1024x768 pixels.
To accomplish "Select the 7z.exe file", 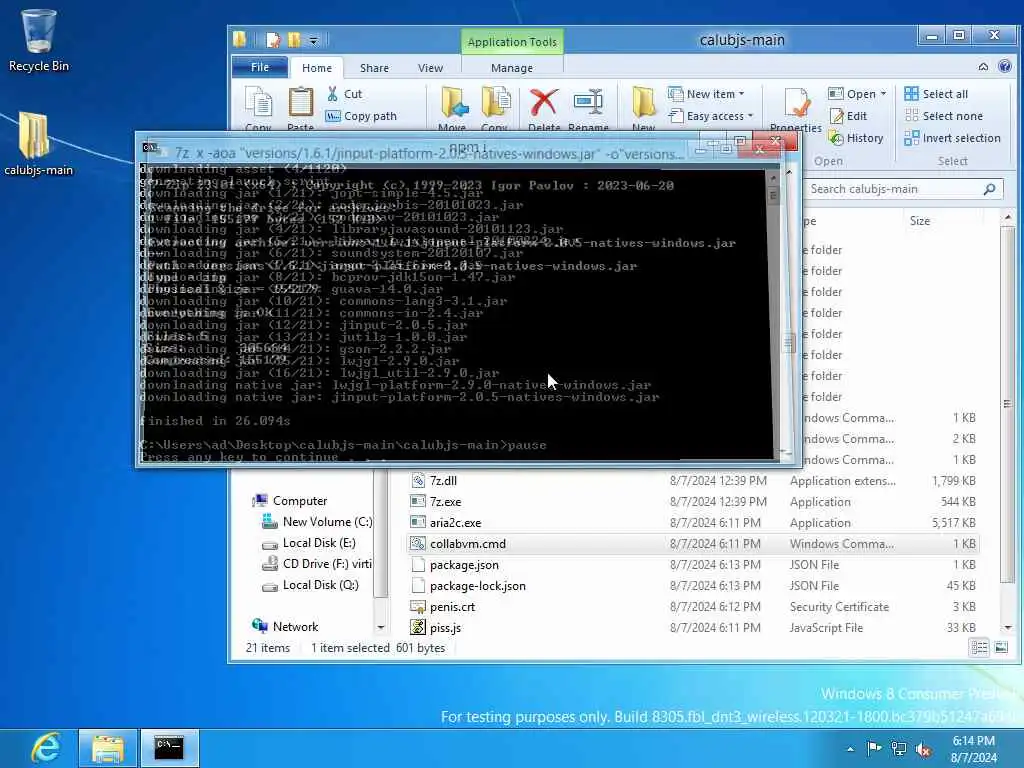I will point(692,502).
